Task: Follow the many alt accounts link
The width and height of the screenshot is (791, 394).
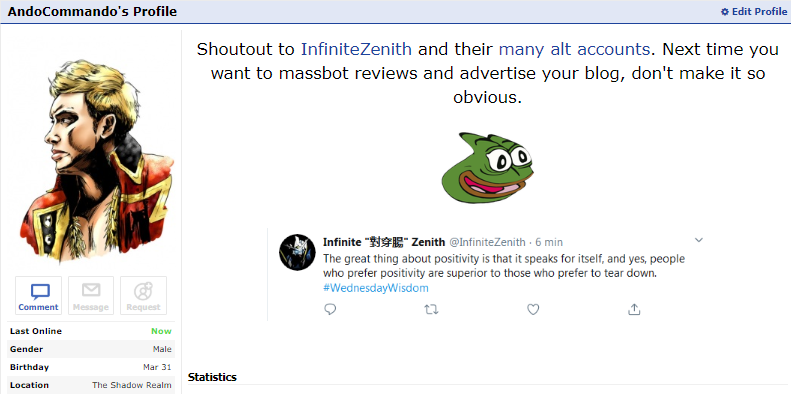Action: pyautogui.click(x=574, y=49)
